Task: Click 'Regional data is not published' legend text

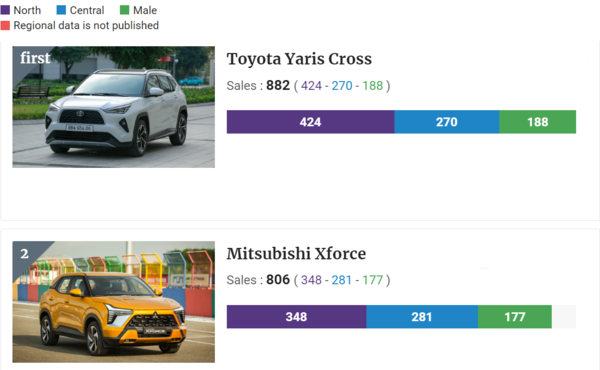Action: click(x=86, y=25)
